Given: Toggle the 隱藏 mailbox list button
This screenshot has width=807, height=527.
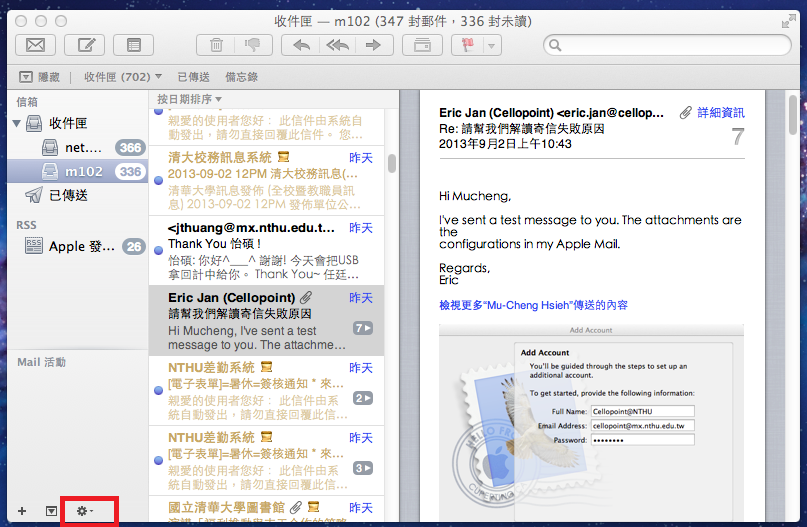Looking at the screenshot, I should [x=40, y=77].
